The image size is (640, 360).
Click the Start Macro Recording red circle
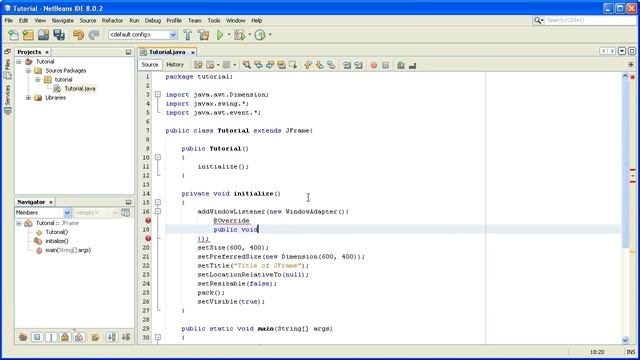pos(374,65)
